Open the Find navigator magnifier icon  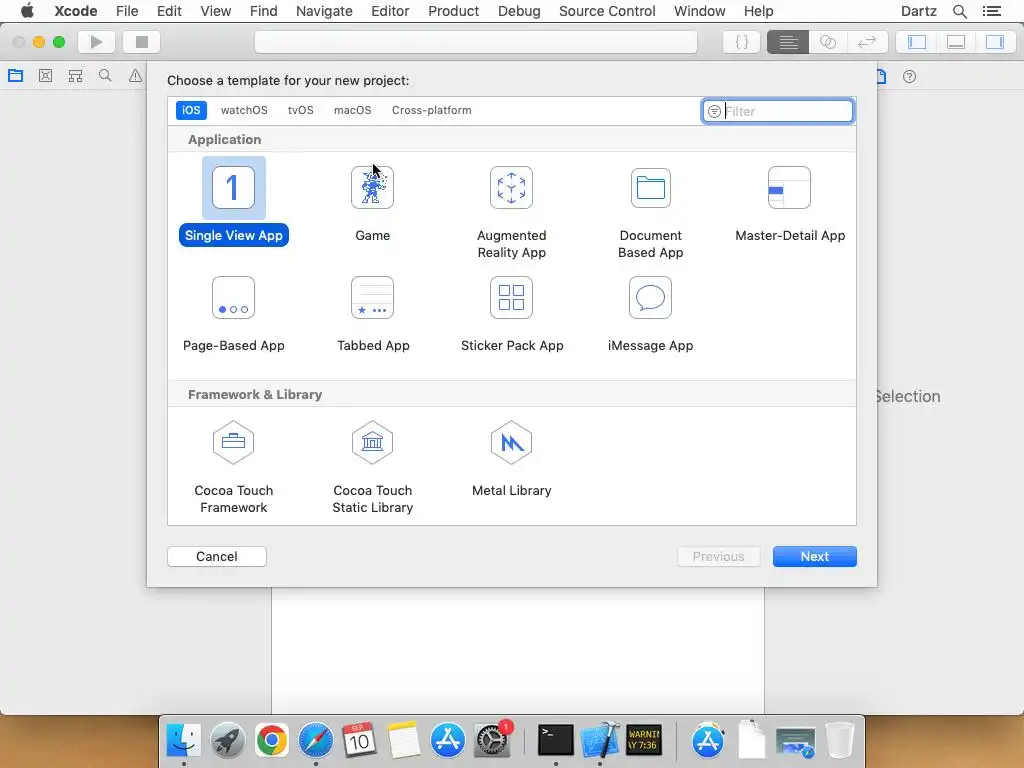tap(104, 76)
